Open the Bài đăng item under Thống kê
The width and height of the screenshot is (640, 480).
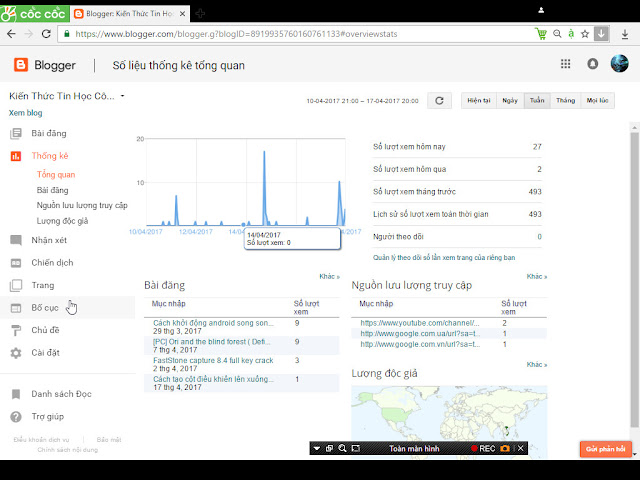(x=53, y=190)
